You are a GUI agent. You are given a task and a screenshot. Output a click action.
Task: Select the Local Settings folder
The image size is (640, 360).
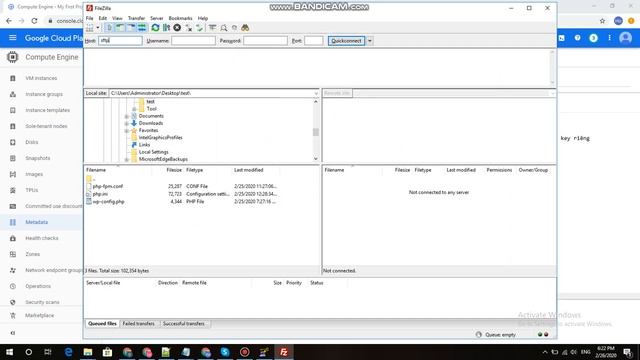(x=153, y=152)
